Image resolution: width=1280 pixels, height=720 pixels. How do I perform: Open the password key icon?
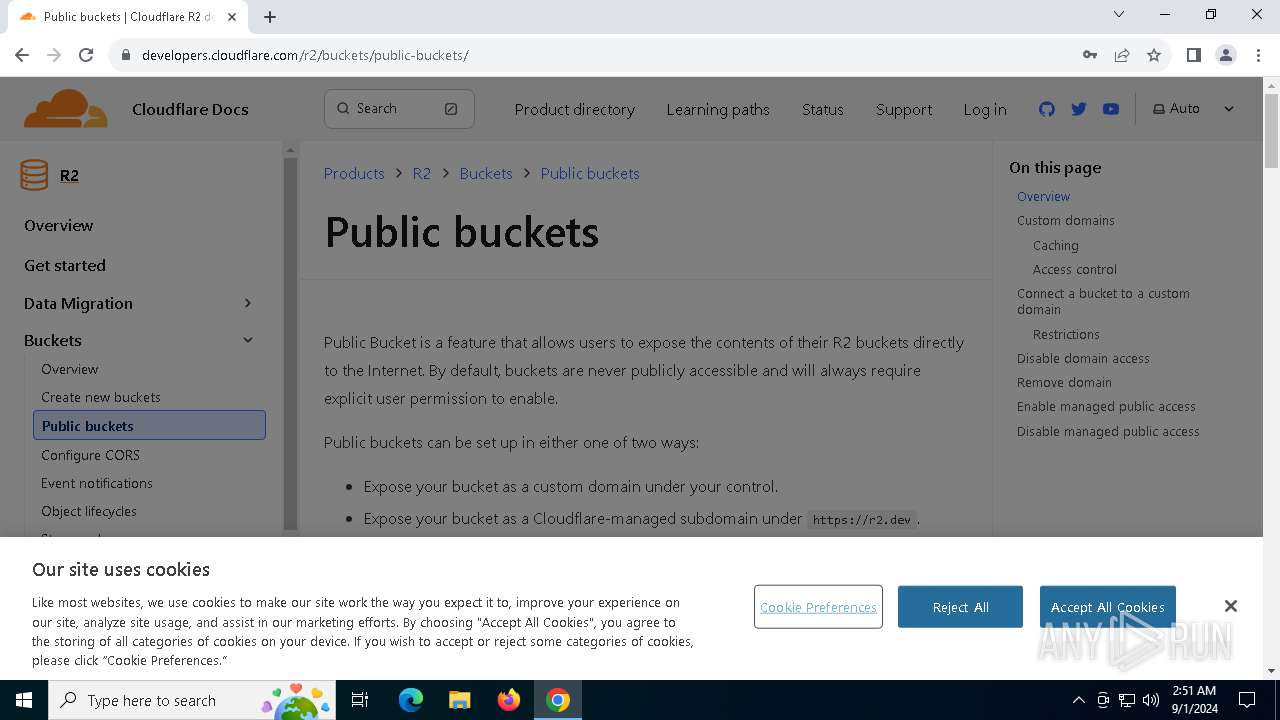point(1090,55)
